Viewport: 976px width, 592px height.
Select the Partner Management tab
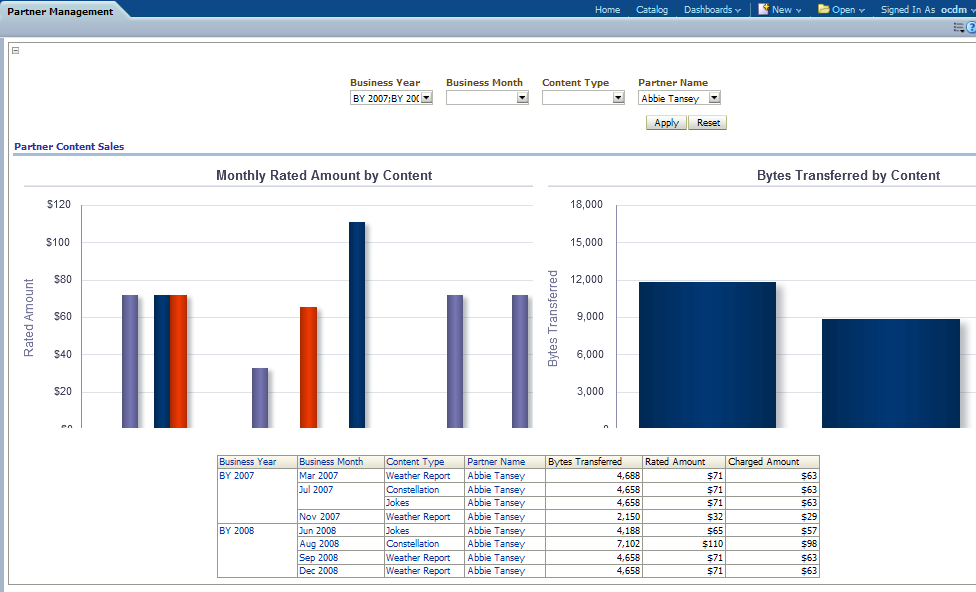(x=60, y=11)
